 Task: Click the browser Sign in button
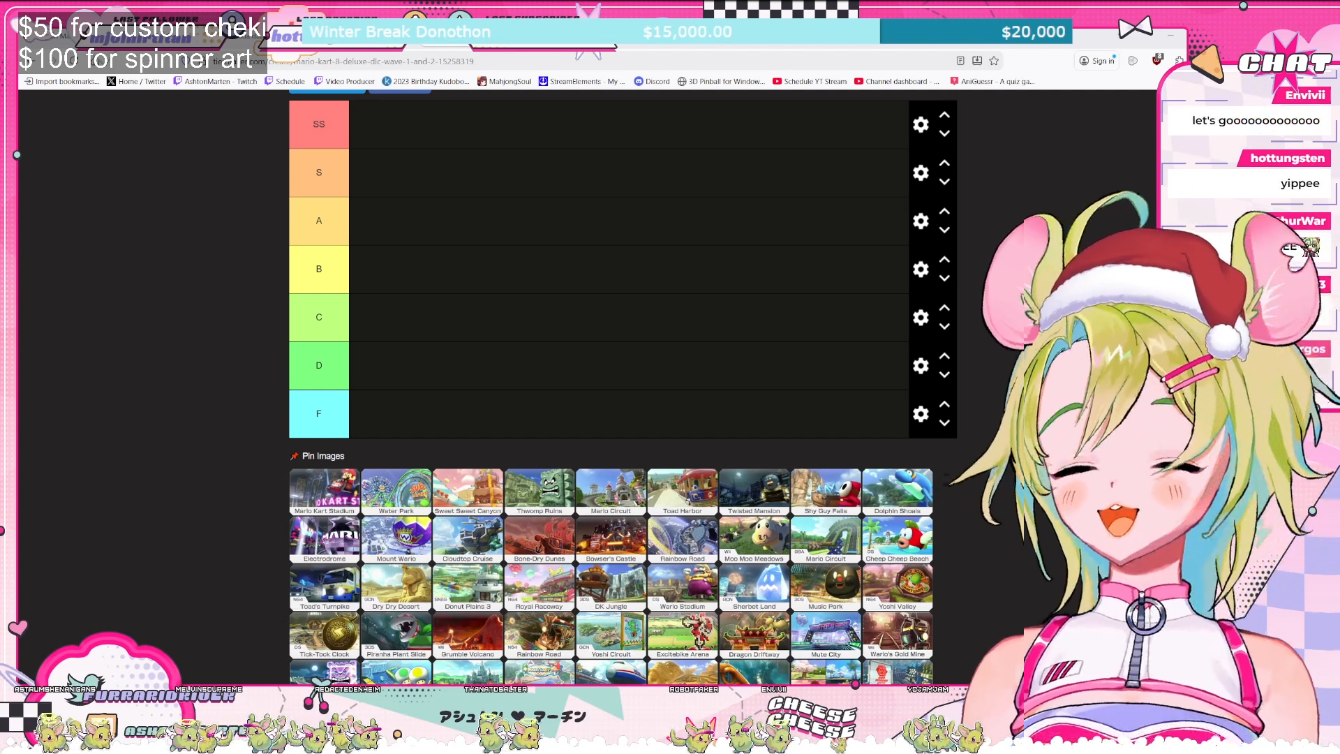pyautogui.click(x=1097, y=61)
